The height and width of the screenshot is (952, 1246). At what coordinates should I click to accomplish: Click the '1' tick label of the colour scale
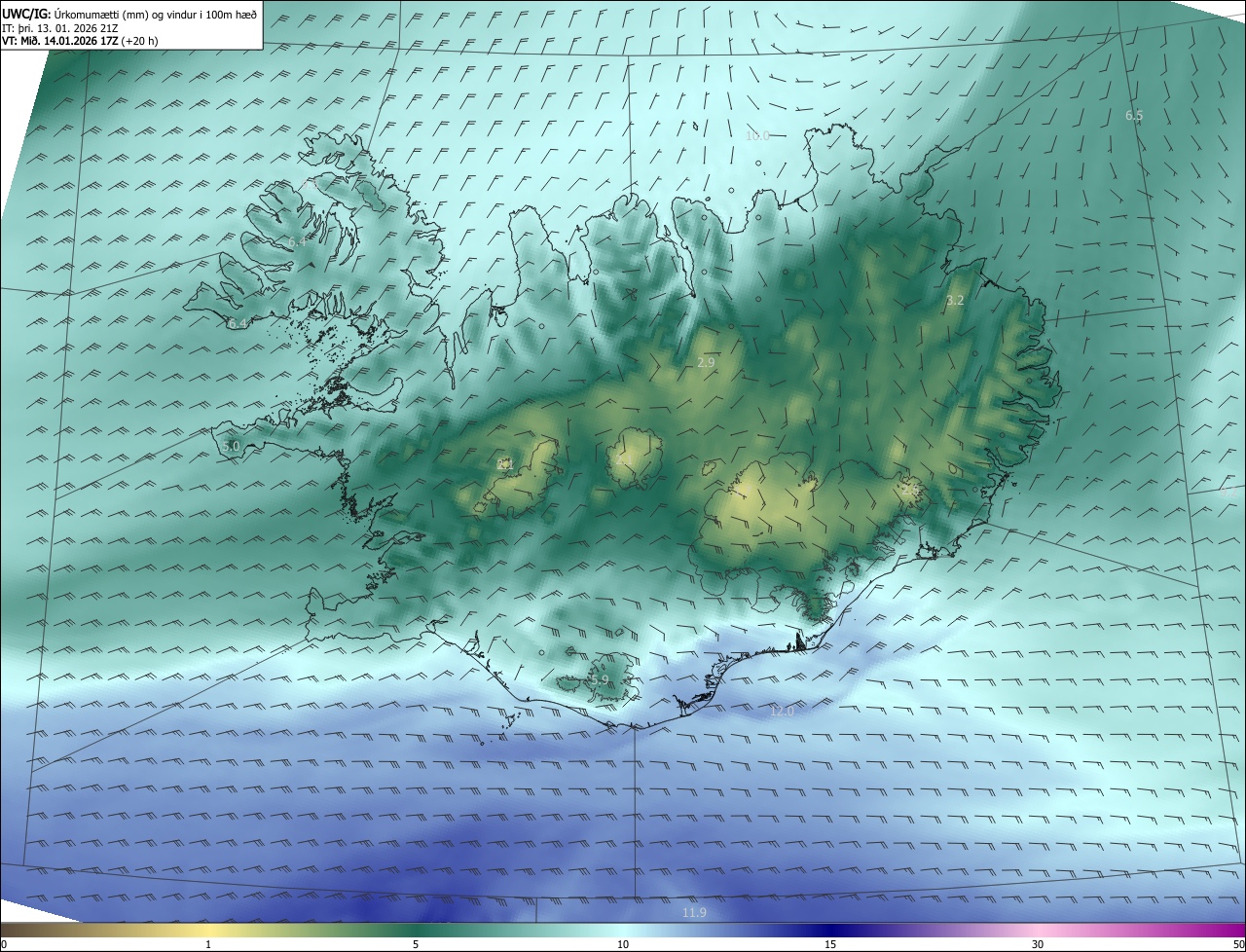coord(208,944)
